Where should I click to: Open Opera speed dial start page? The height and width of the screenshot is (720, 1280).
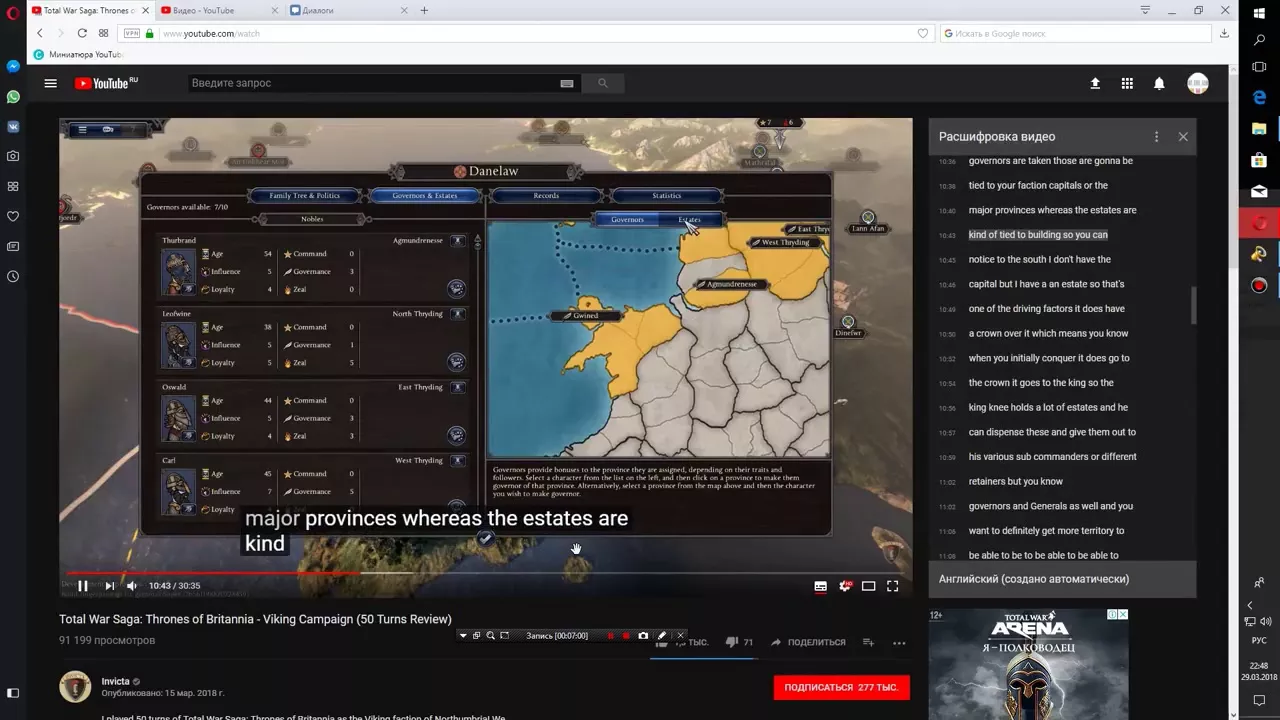(x=103, y=33)
